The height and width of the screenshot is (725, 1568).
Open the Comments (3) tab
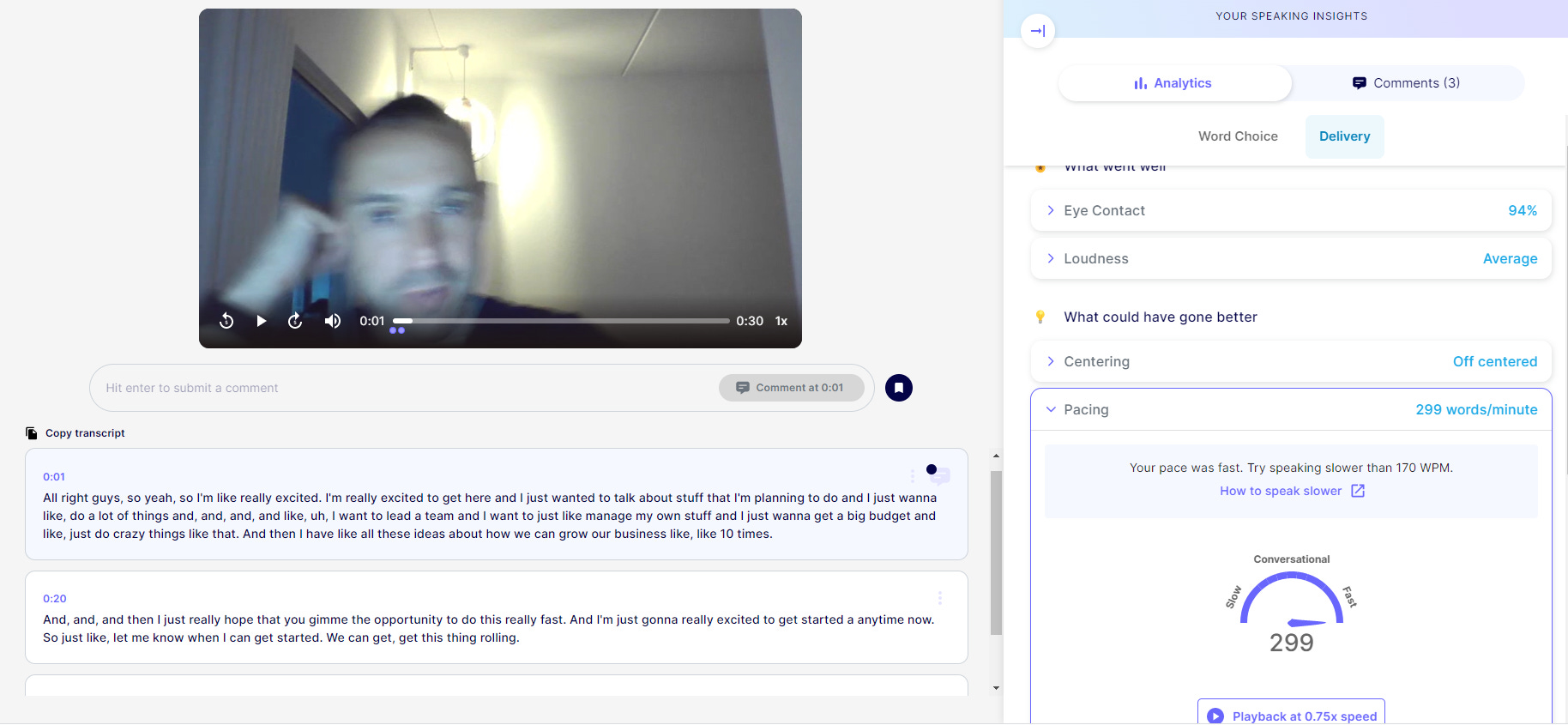click(1407, 83)
